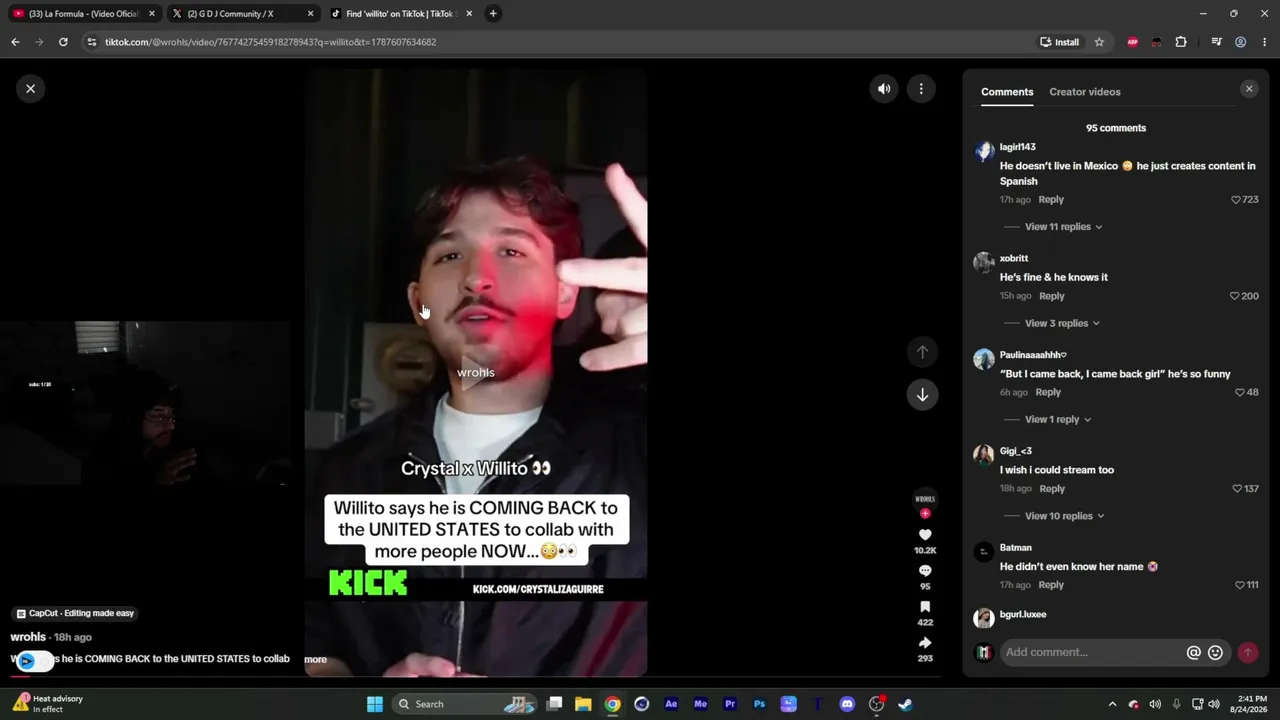Expand the 3 replies under xobritt's comment
The height and width of the screenshot is (720, 1280).
point(1062,323)
